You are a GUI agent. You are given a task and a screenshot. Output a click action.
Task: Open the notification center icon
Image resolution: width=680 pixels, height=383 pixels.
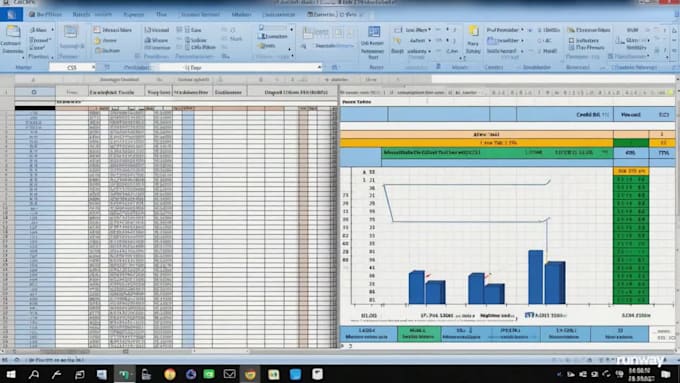pos(666,374)
